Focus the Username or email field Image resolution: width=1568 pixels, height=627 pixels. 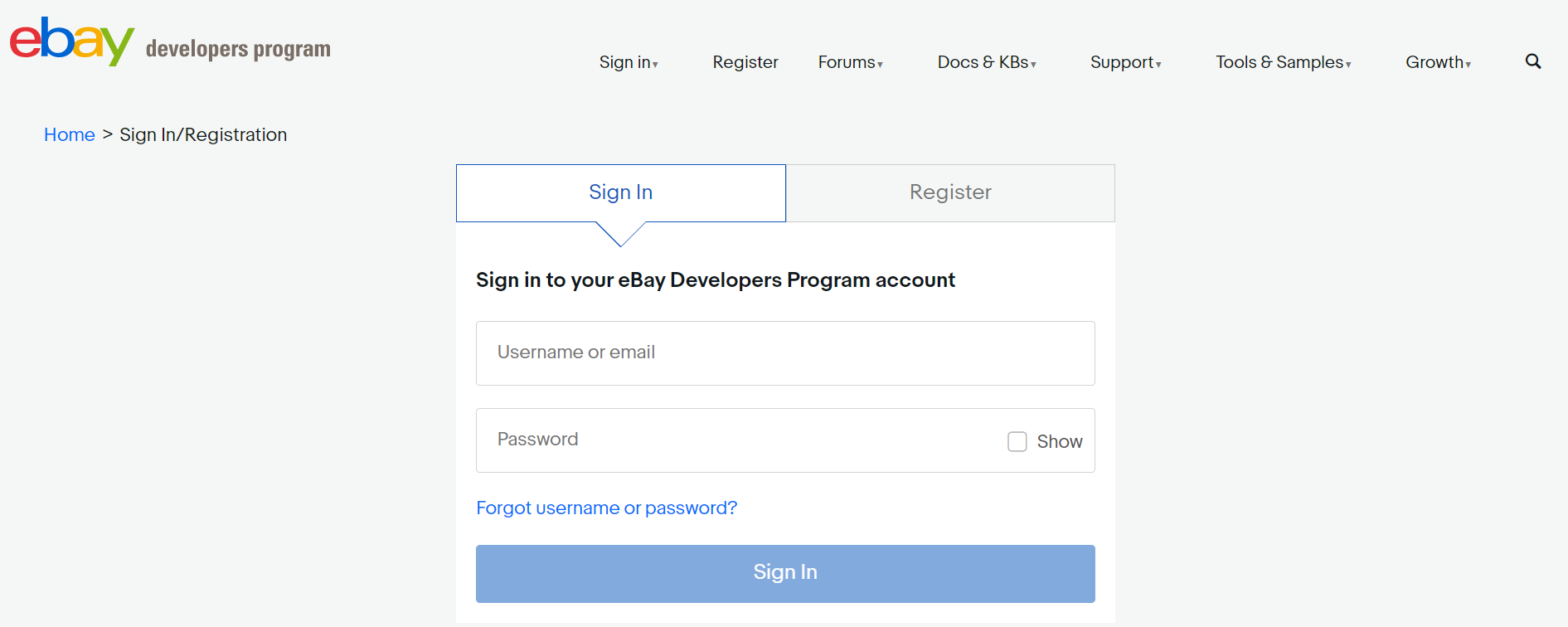point(785,353)
